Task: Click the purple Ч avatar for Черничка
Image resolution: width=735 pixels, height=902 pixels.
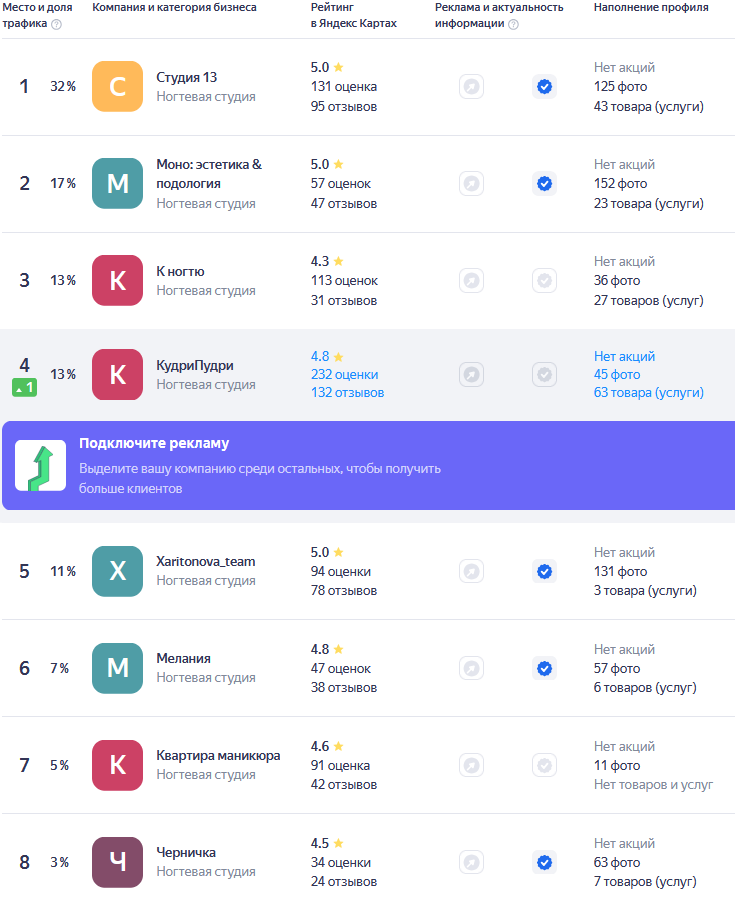Action: pos(117,862)
